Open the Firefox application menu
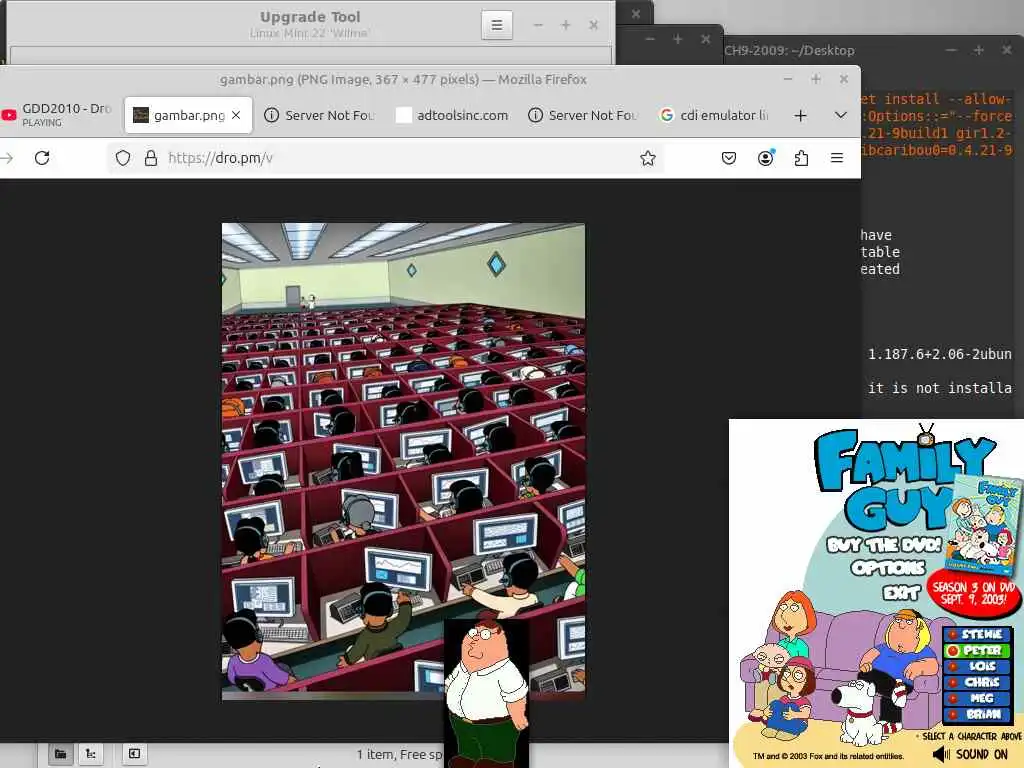 pyautogui.click(x=837, y=158)
